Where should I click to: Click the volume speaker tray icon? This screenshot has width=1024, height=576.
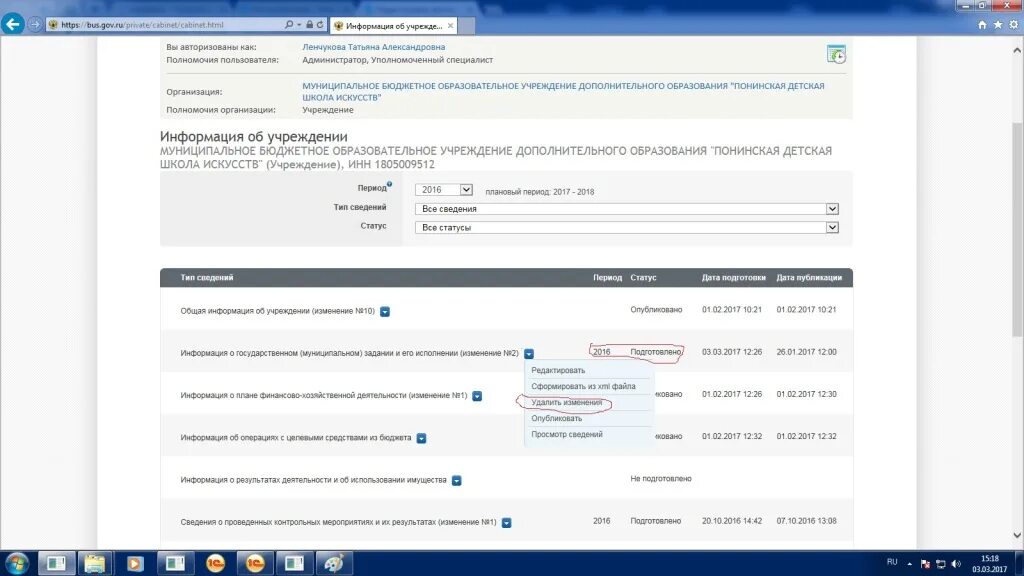pyautogui.click(x=956, y=564)
